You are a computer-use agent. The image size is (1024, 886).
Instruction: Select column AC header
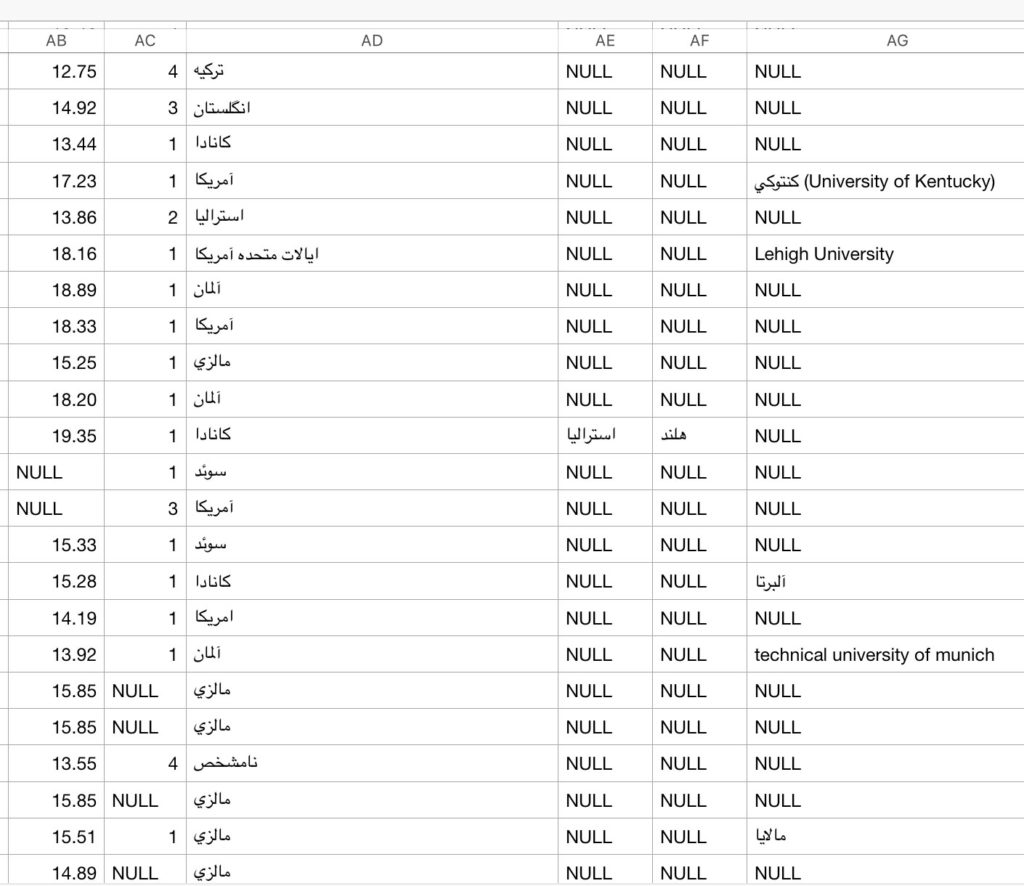(x=145, y=41)
